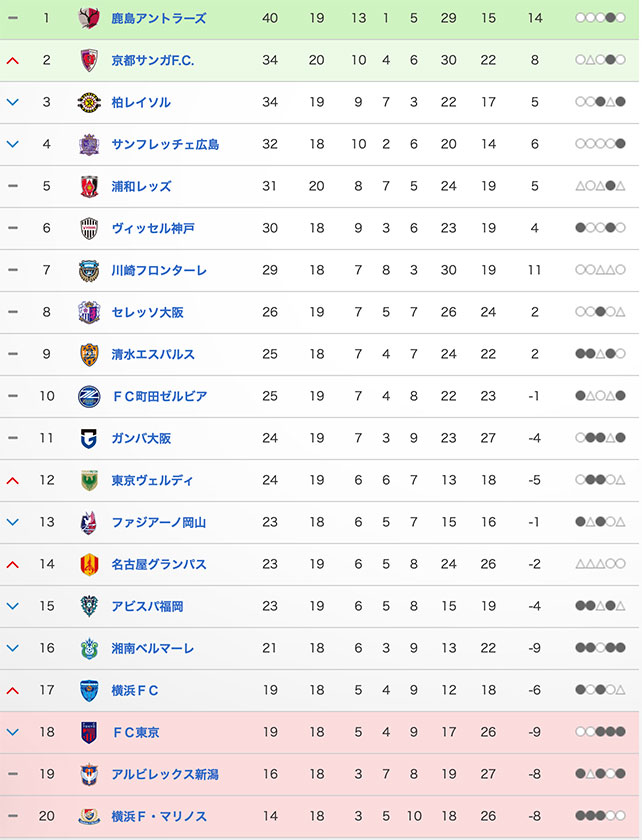Click the Vissel Kobe striped crest
The width and height of the screenshot is (642, 840).
click(x=89, y=228)
